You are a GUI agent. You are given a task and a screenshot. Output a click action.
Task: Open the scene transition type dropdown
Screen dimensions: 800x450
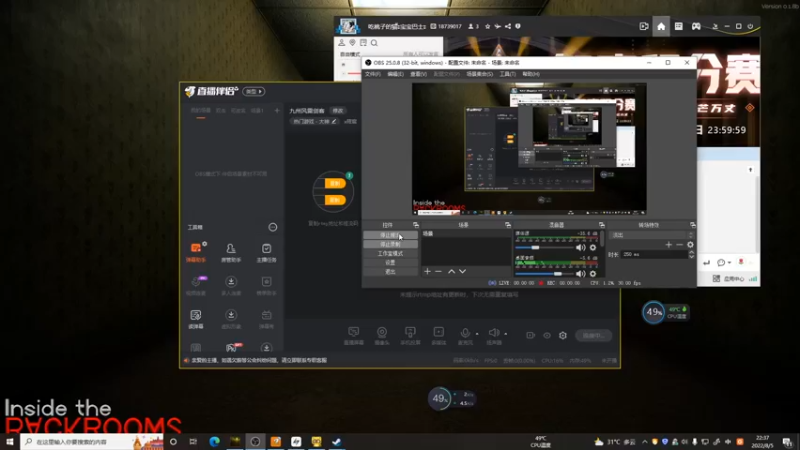(652, 235)
